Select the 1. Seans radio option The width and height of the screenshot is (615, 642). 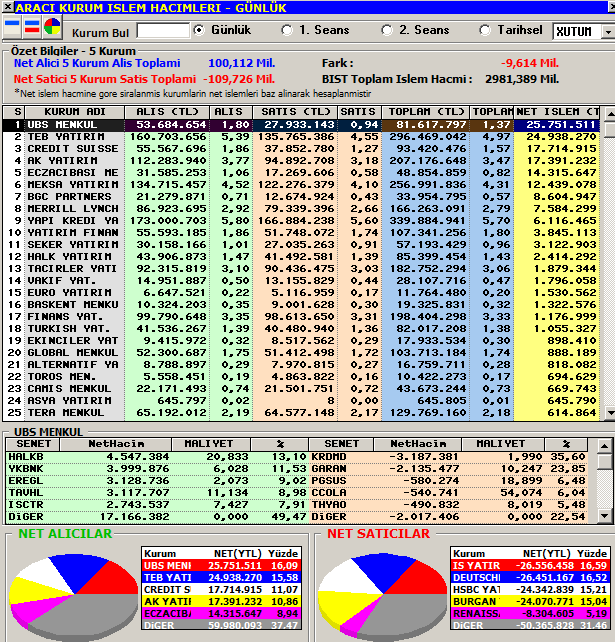pyautogui.click(x=287, y=30)
